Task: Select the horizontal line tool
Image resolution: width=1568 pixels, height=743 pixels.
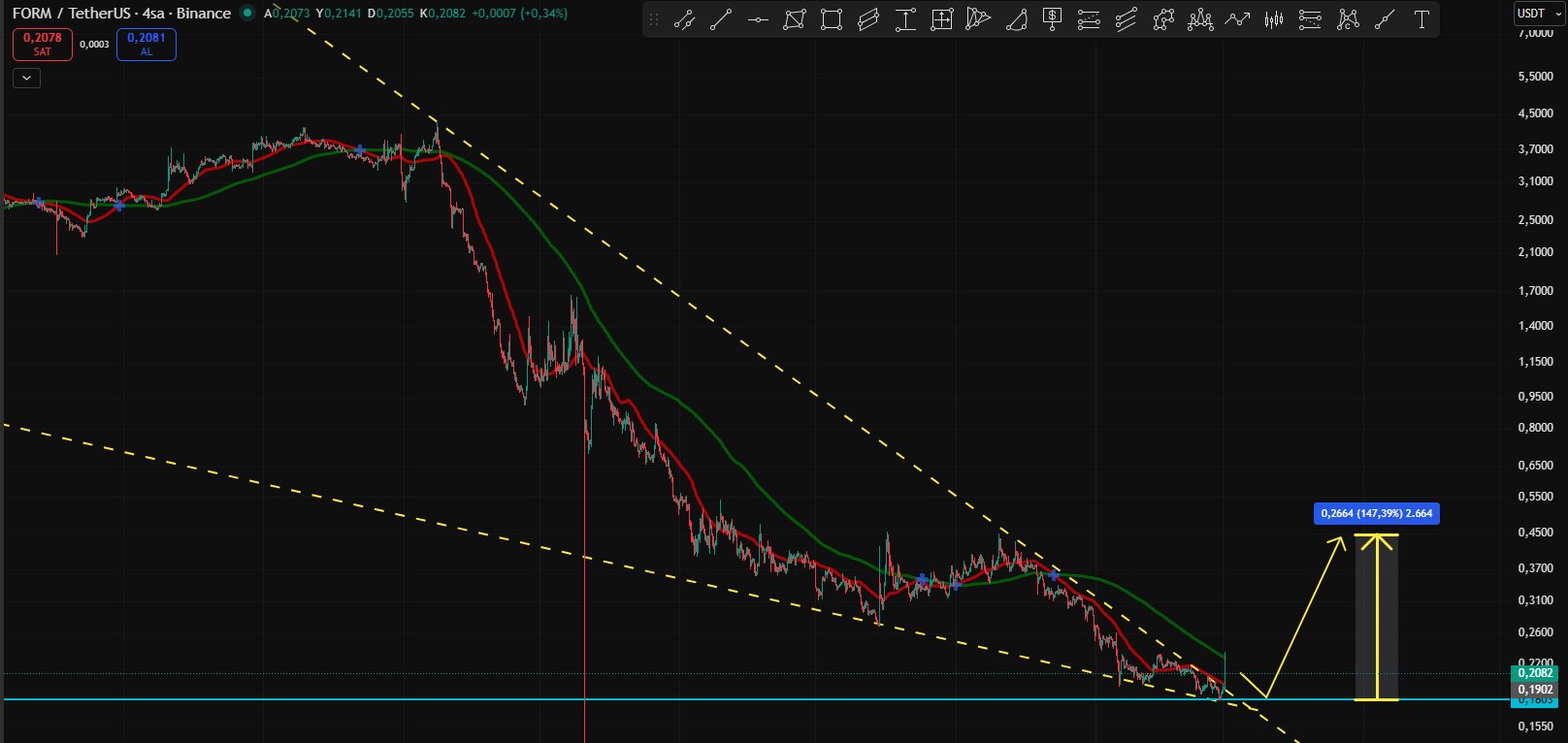Action: tap(758, 19)
